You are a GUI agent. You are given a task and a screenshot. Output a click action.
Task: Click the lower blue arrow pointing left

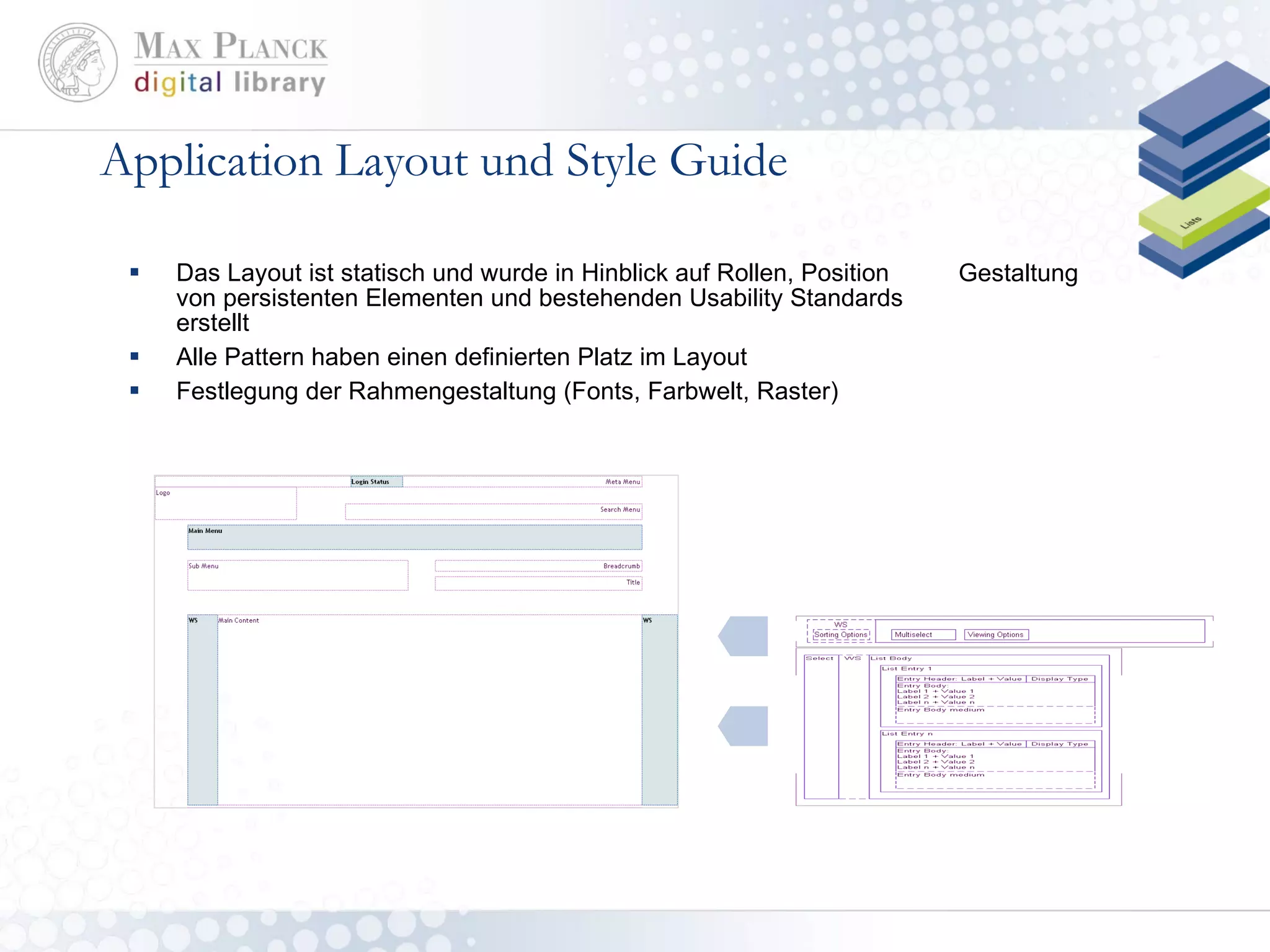[x=743, y=726]
